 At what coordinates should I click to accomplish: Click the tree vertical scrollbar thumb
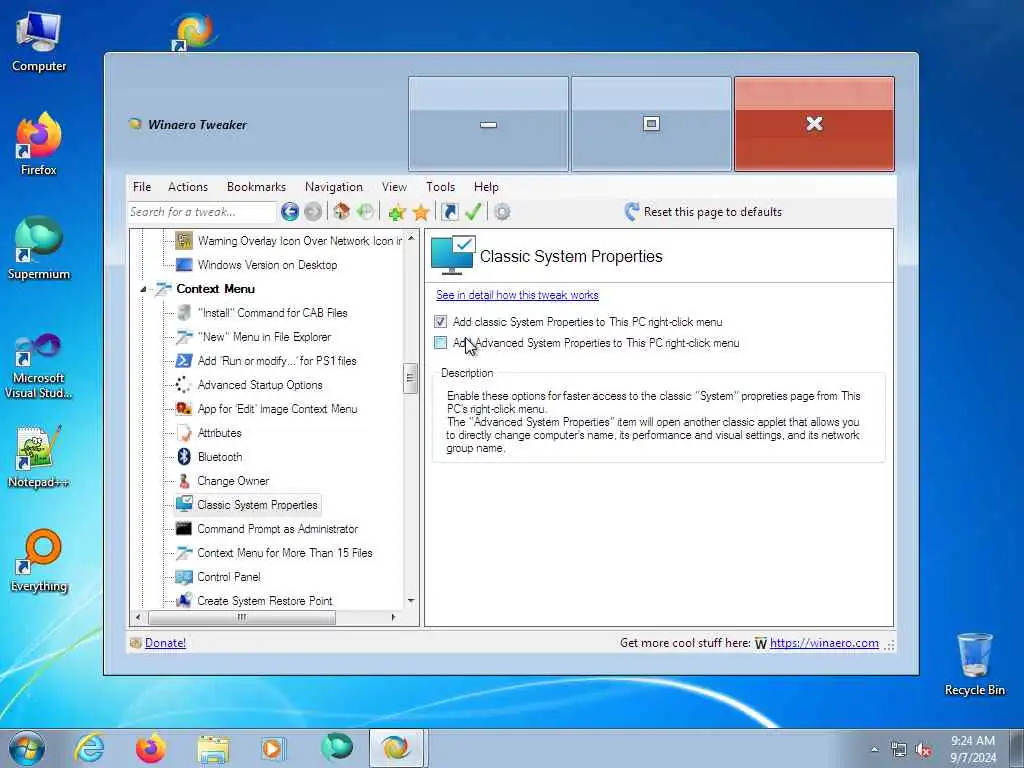click(411, 378)
